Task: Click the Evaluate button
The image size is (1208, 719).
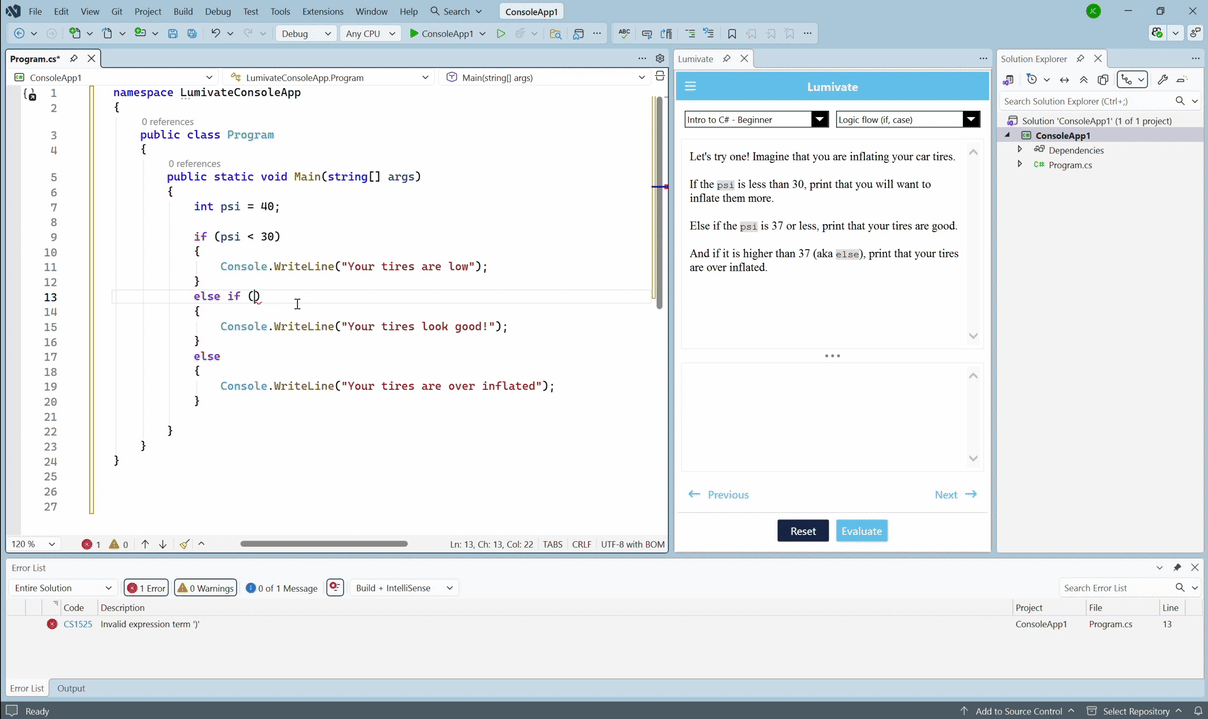Action: pyautogui.click(x=861, y=531)
